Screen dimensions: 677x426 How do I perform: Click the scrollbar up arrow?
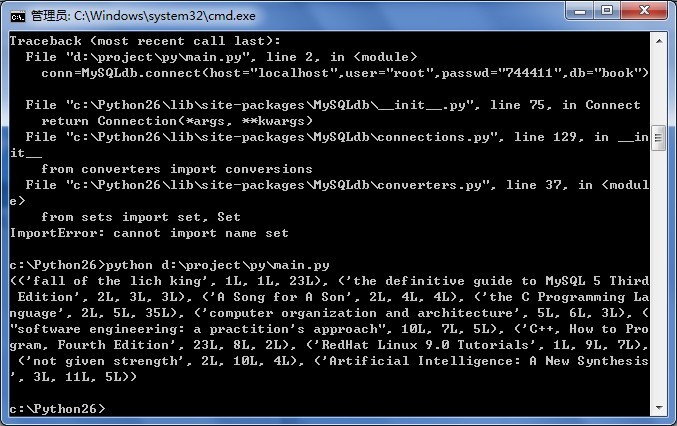pyautogui.click(x=658, y=42)
